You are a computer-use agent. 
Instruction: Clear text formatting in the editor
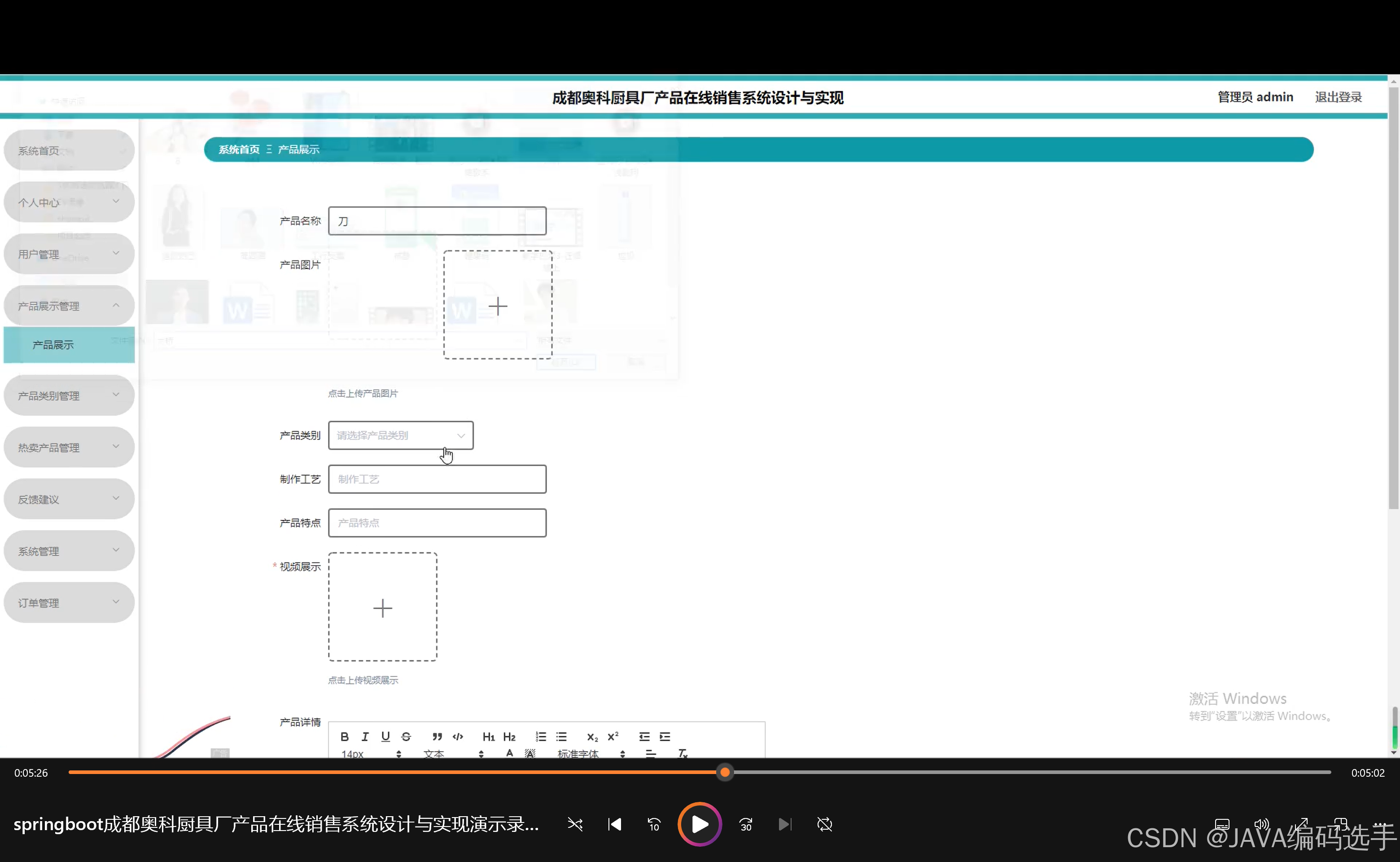682,753
